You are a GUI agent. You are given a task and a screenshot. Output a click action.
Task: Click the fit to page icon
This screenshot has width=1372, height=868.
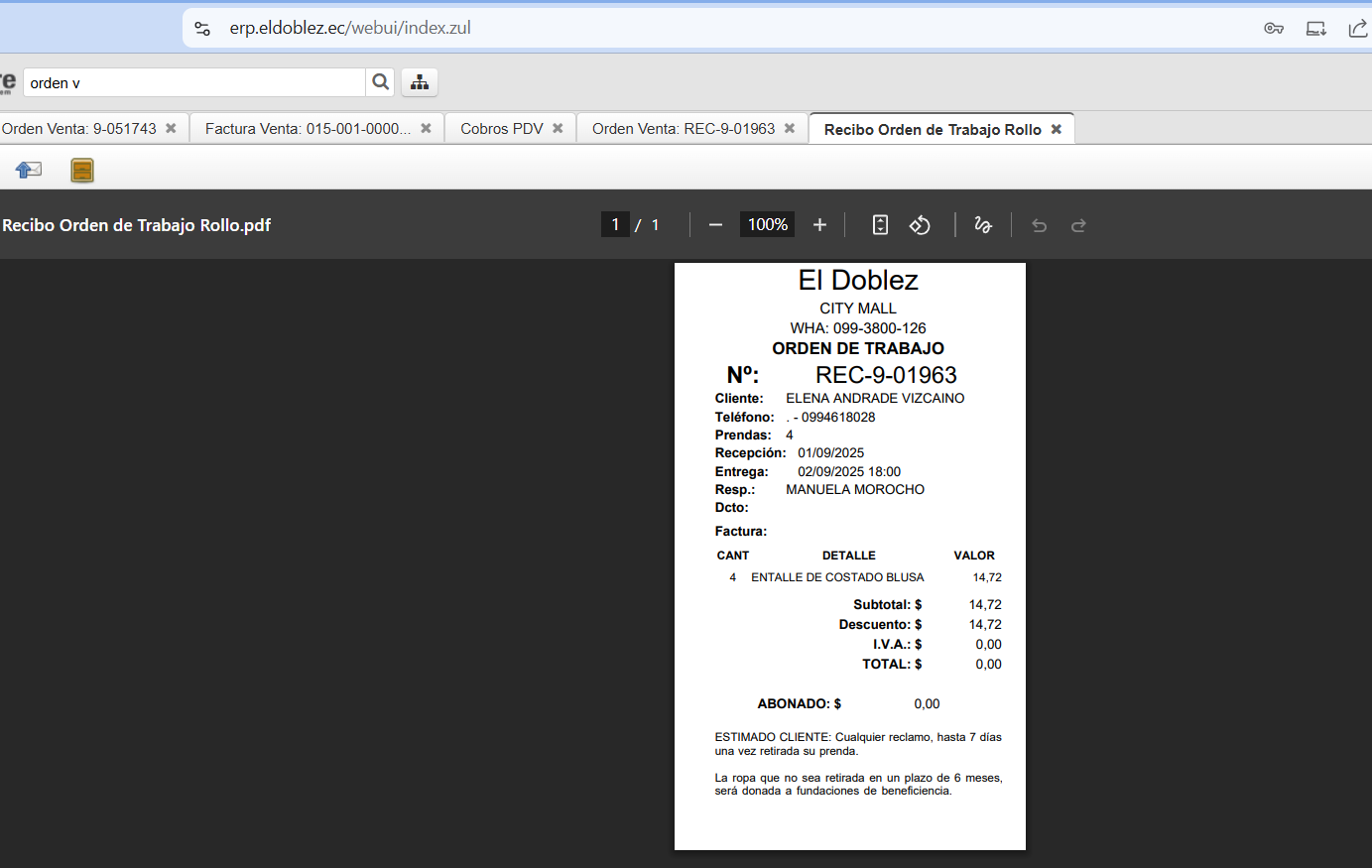point(880,225)
